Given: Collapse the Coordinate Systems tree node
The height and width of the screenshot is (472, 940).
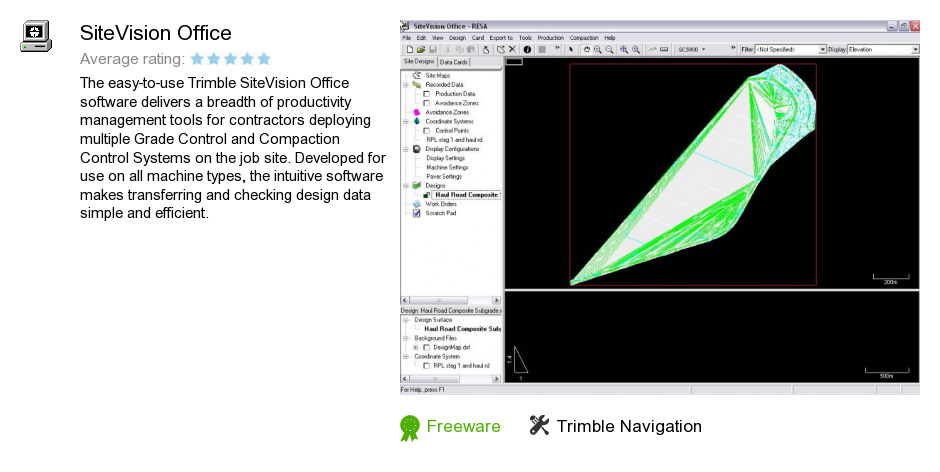Looking at the screenshot, I should 406,121.
